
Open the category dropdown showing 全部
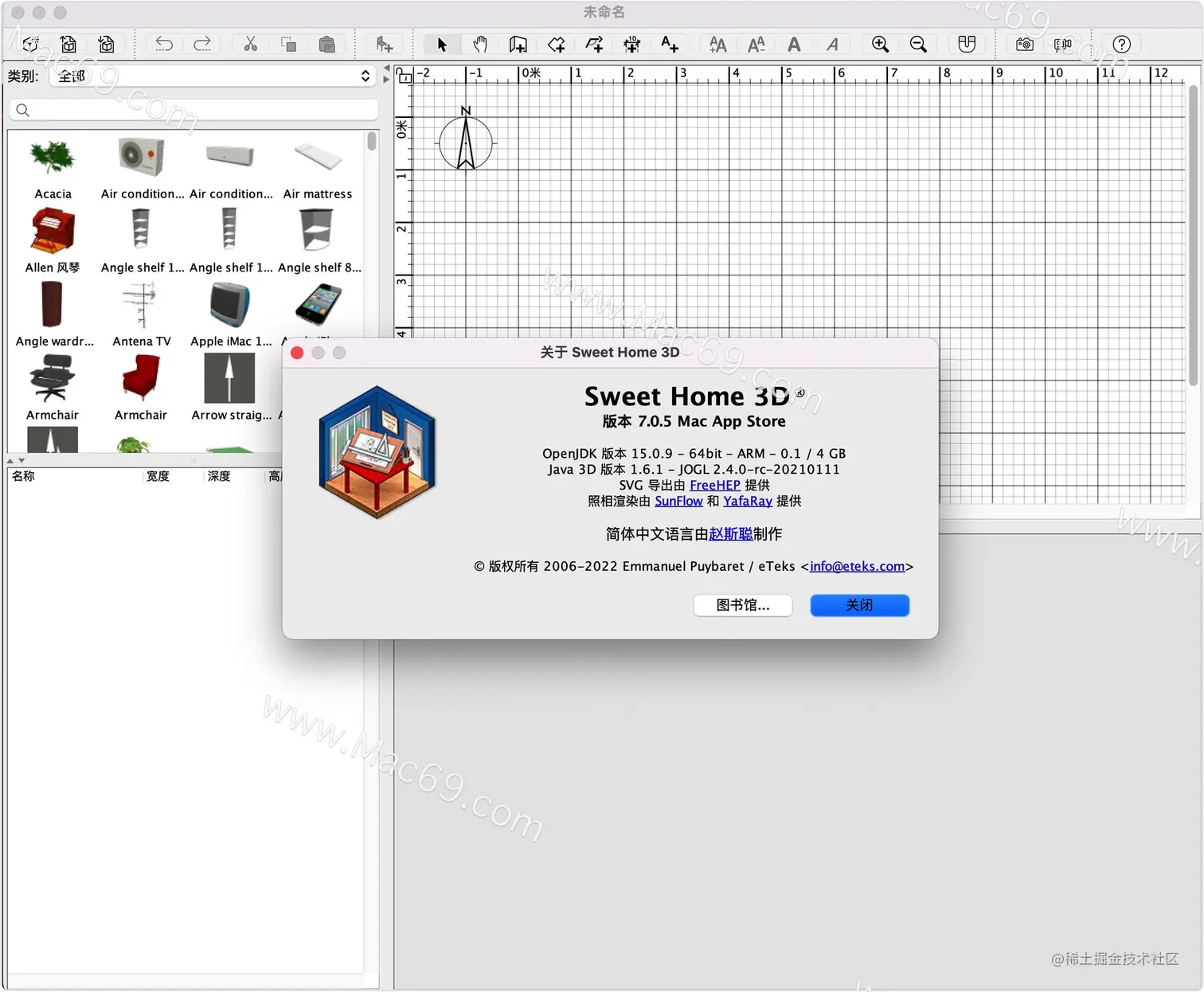[x=213, y=76]
